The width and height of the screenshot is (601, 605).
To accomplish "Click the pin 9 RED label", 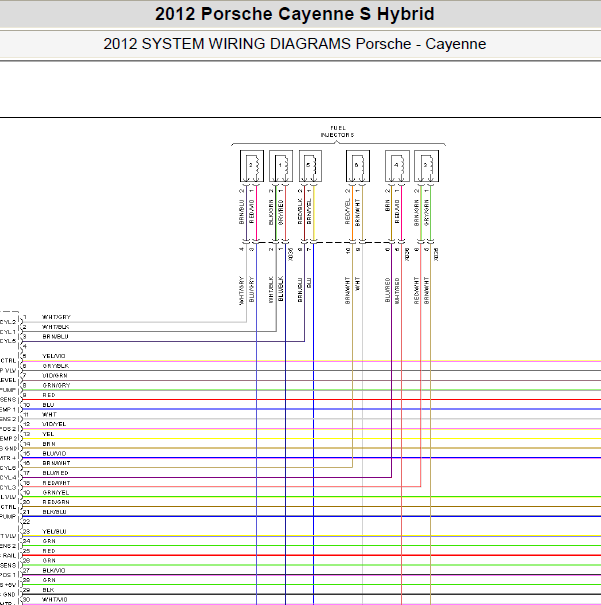I will pos(49,395).
